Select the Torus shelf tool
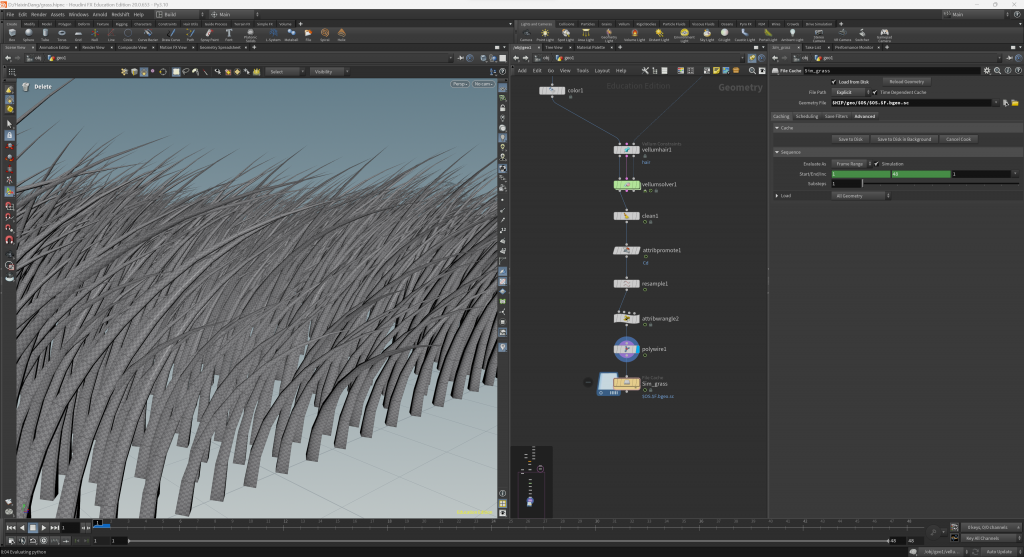Screen dimensions: 1024x557 [x=61, y=35]
